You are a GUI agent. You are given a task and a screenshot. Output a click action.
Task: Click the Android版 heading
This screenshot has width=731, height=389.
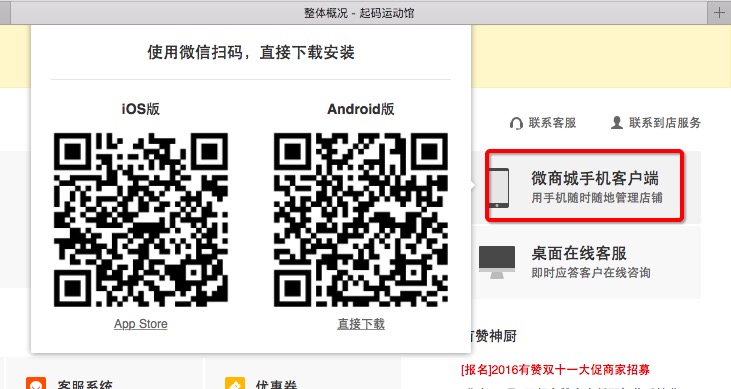tap(361, 109)
